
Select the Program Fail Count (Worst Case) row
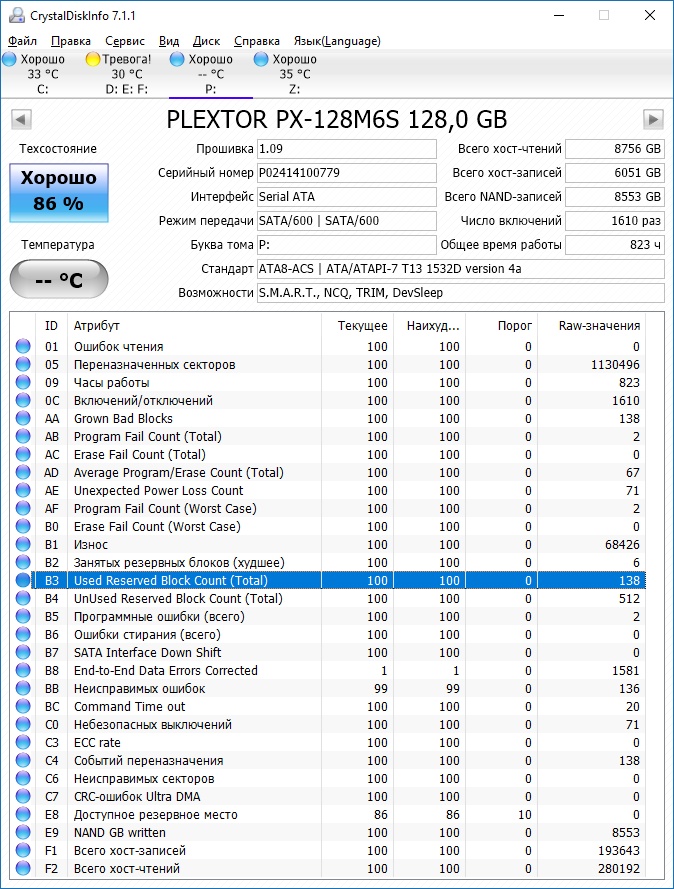tap(329, 509)
